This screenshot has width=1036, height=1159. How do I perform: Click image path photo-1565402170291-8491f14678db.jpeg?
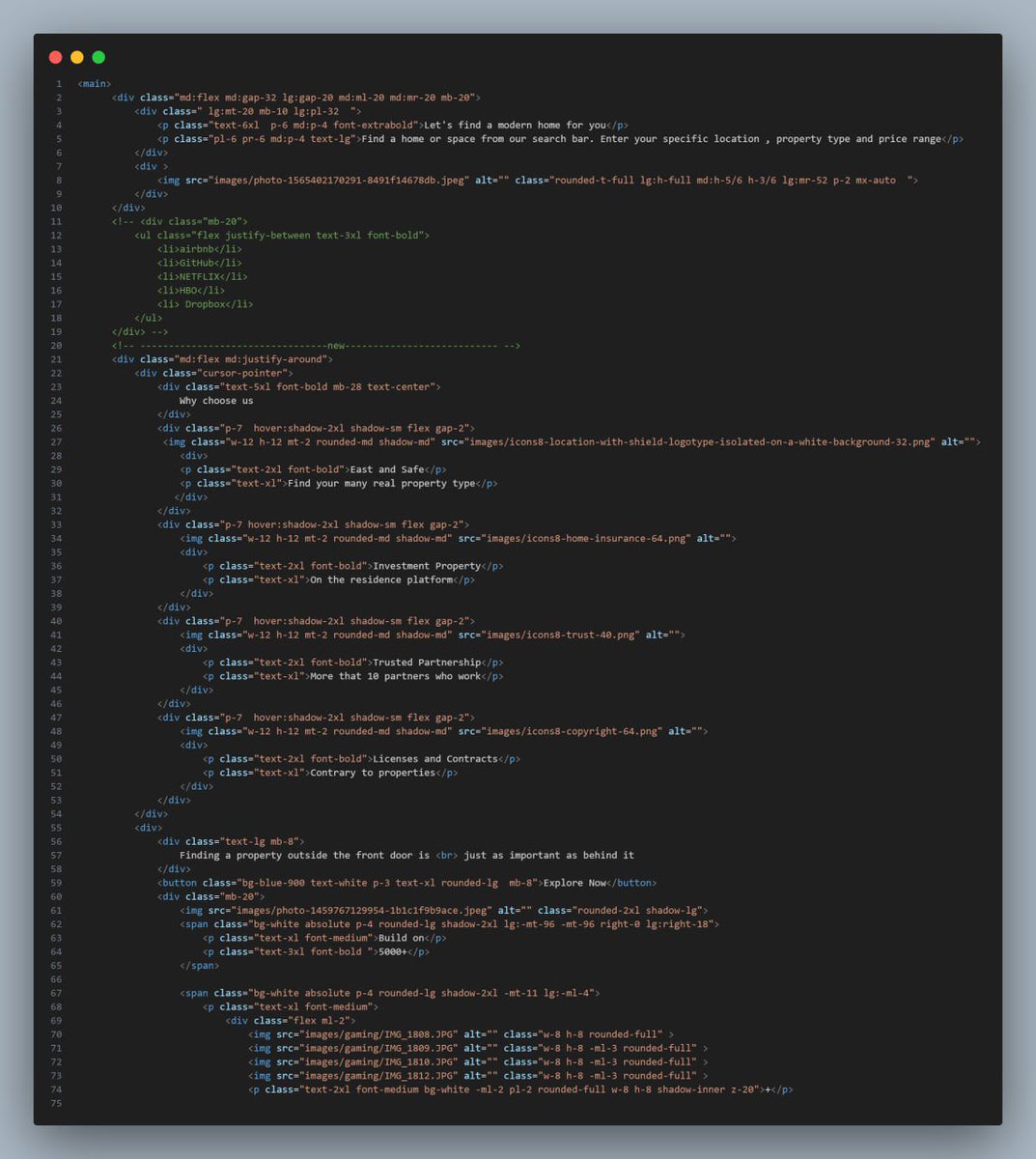pos(339,181)
